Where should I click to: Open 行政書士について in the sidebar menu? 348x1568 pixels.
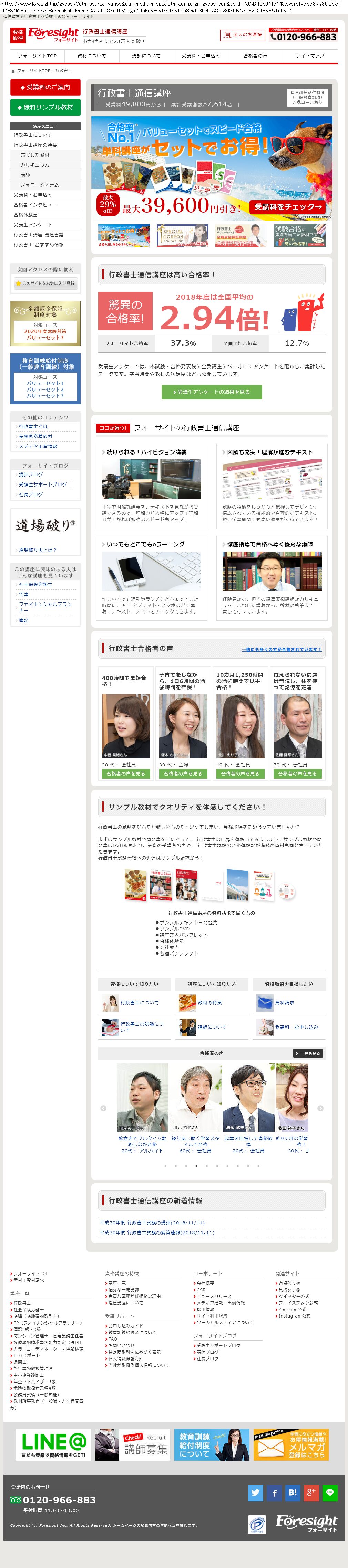[45, 135]
